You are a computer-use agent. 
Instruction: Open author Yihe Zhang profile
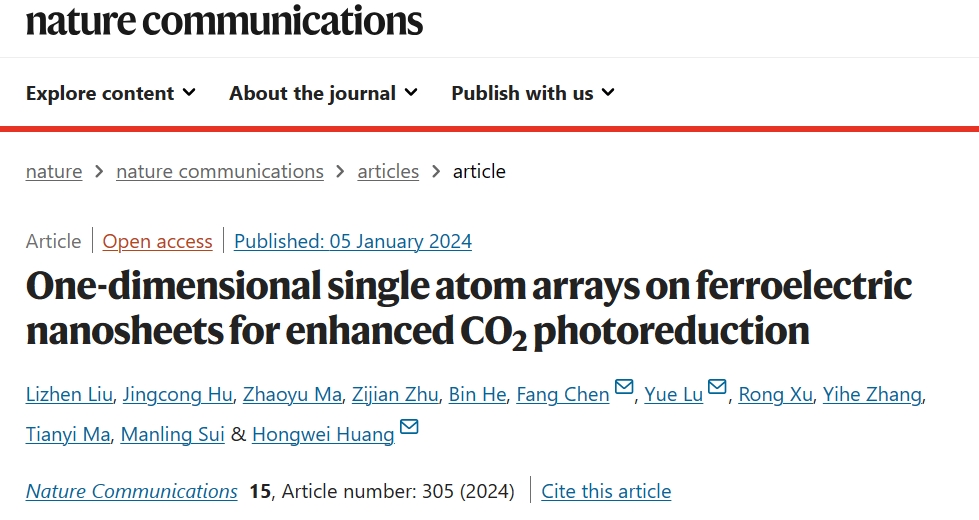[x=872, y=395]
